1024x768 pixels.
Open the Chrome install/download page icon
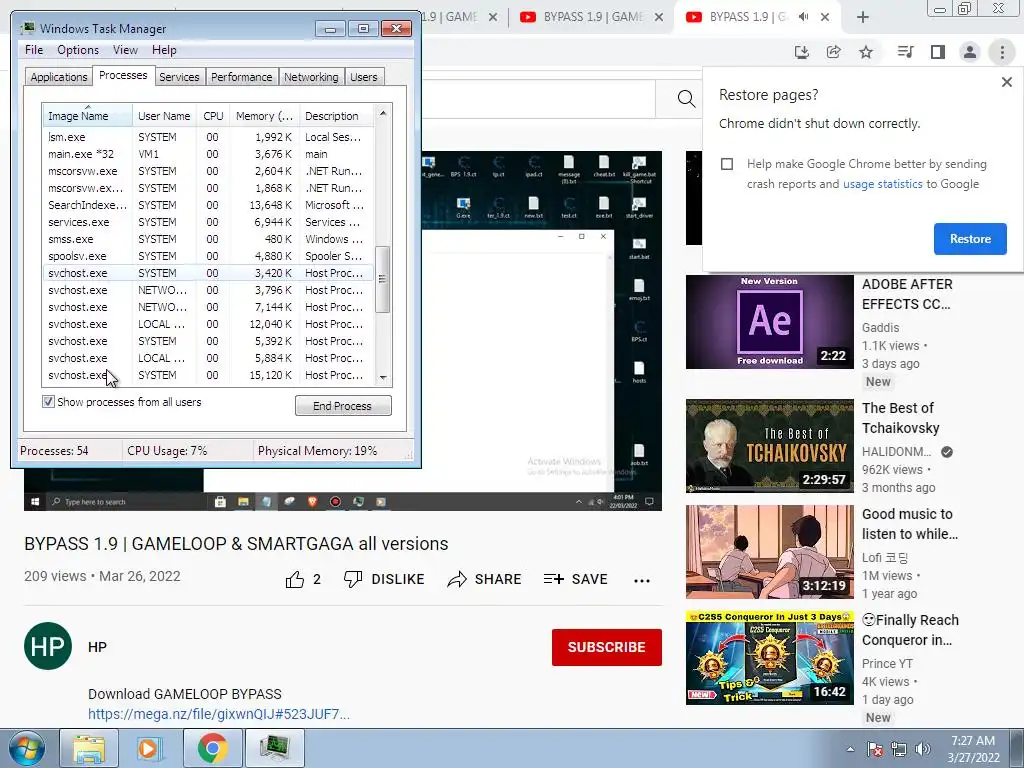801,52
